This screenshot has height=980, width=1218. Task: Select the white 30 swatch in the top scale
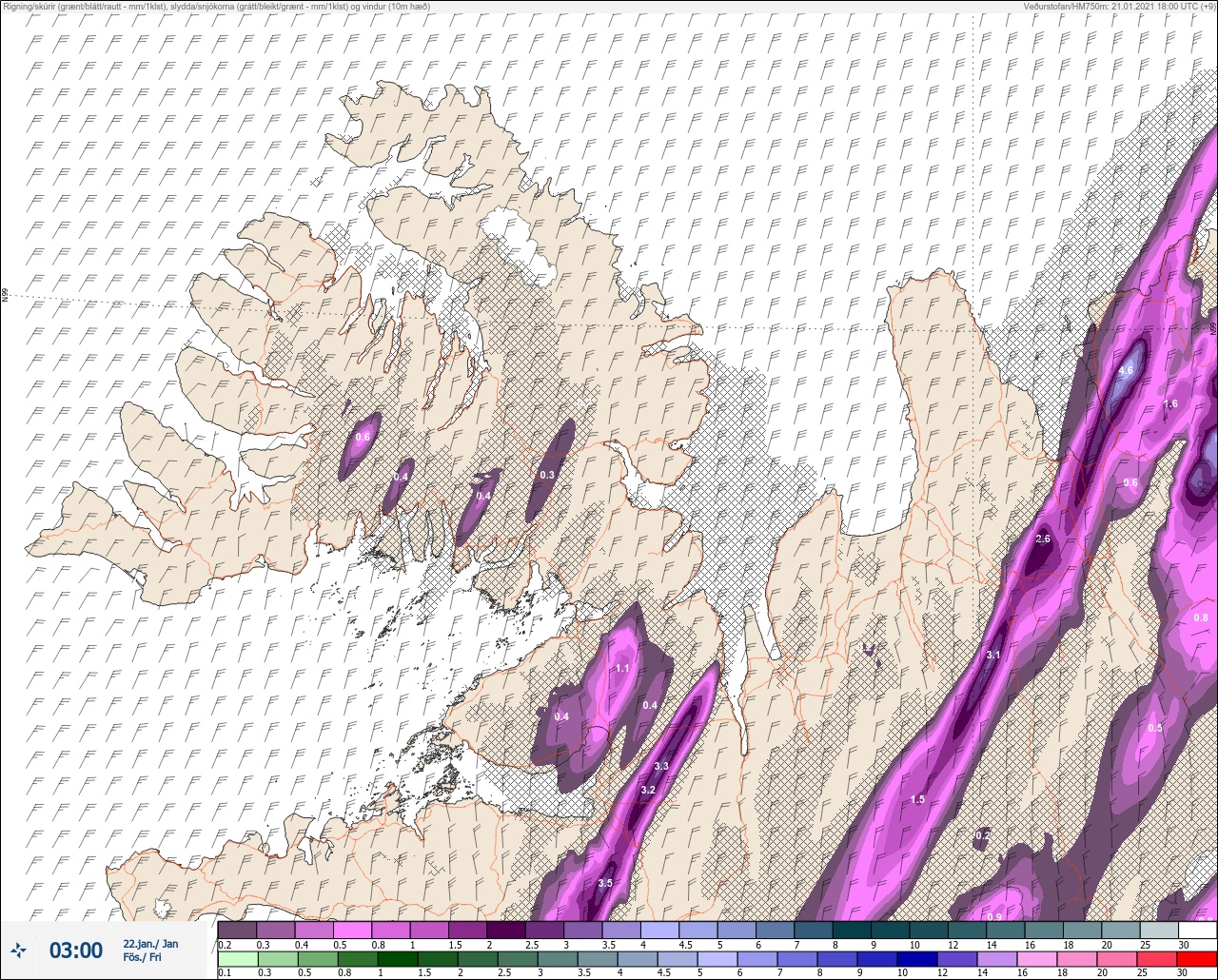click(1197, 930)
